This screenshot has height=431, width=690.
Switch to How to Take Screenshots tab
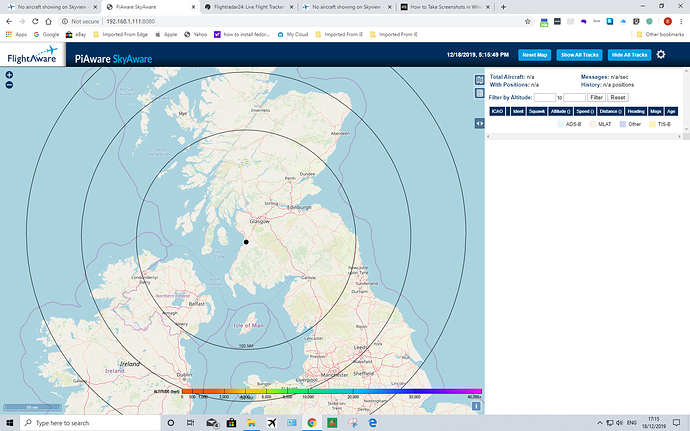(445, 7)
